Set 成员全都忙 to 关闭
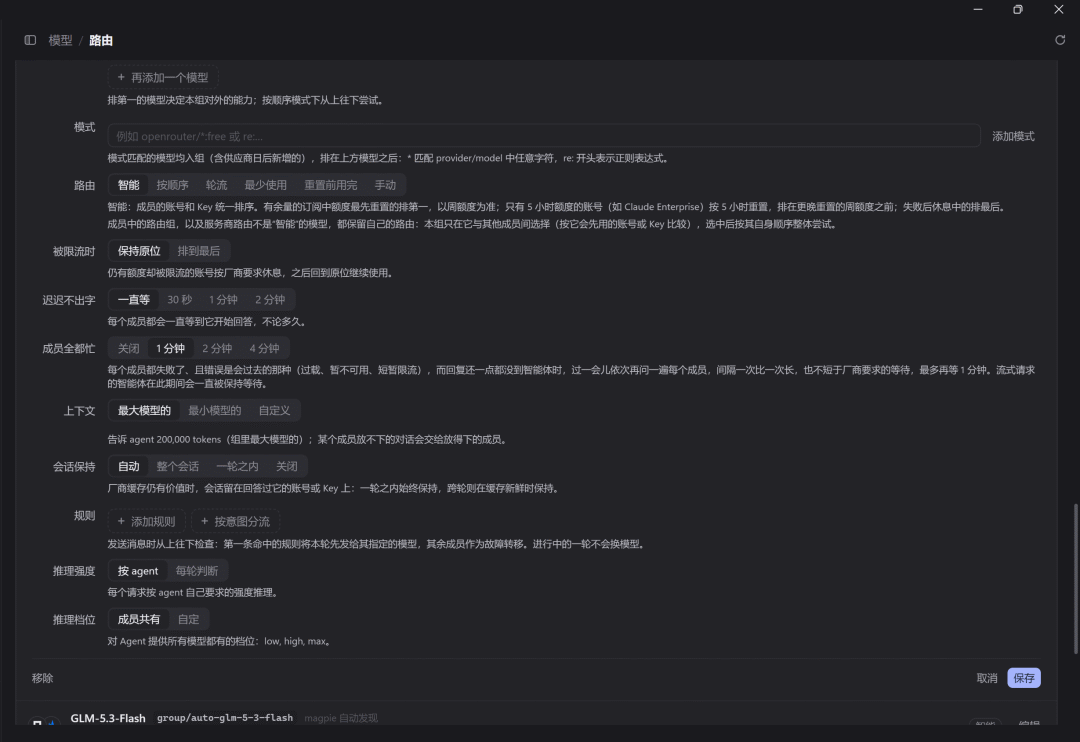Screen dimensions: 1080x742 point(128,349)
